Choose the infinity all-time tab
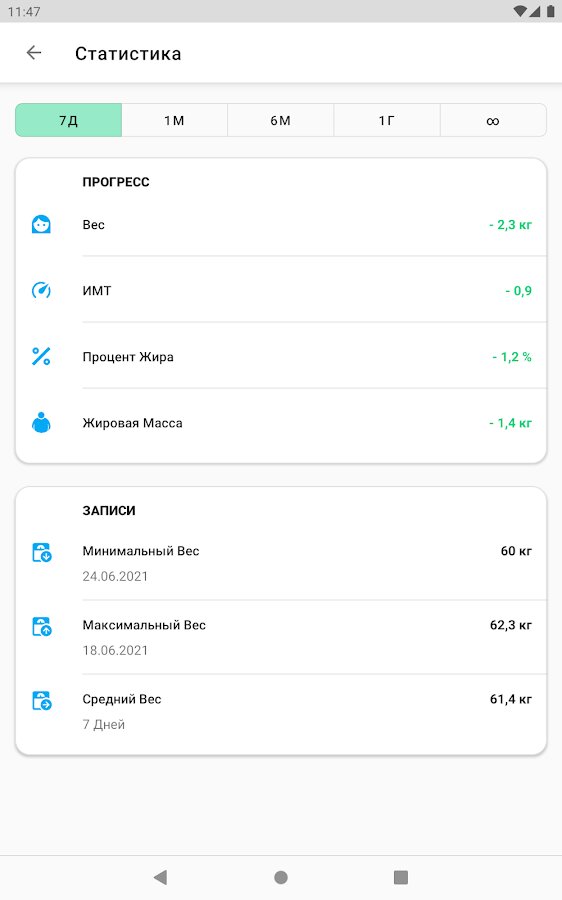562x900 pixels. (493, 120)
